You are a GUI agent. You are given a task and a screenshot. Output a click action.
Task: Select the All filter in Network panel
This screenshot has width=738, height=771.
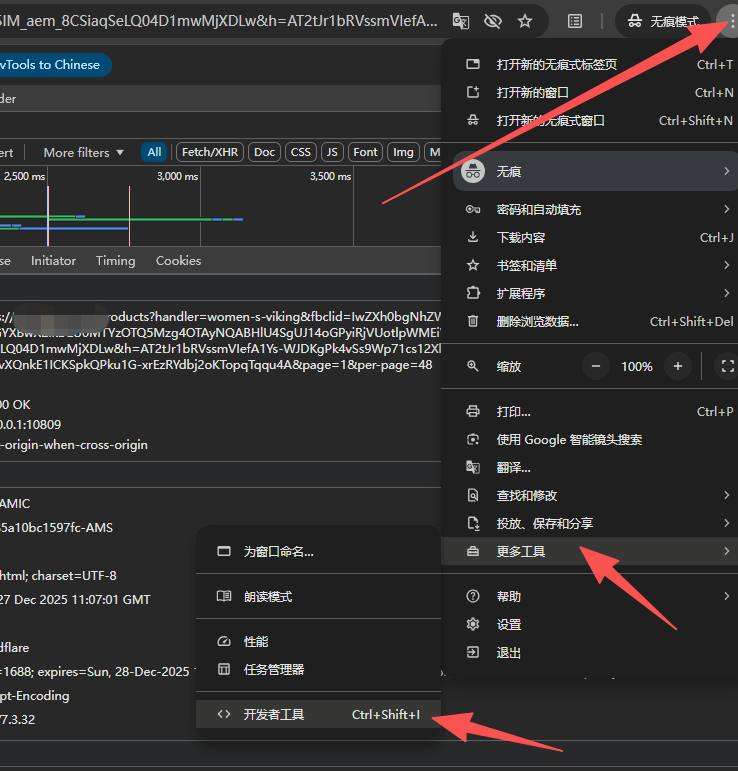154,152
